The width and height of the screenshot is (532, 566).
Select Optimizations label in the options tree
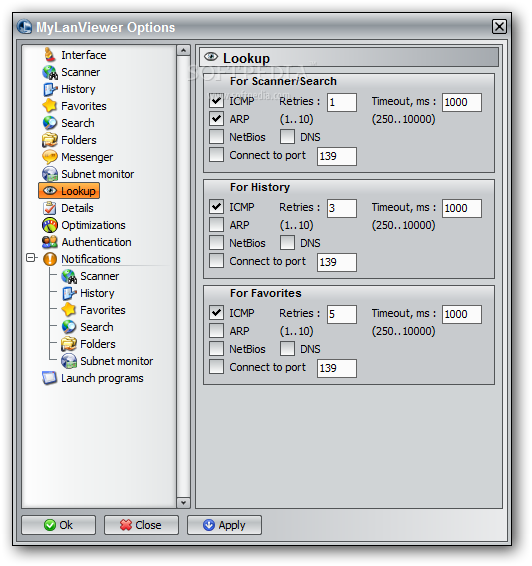(x=93, y=225)
